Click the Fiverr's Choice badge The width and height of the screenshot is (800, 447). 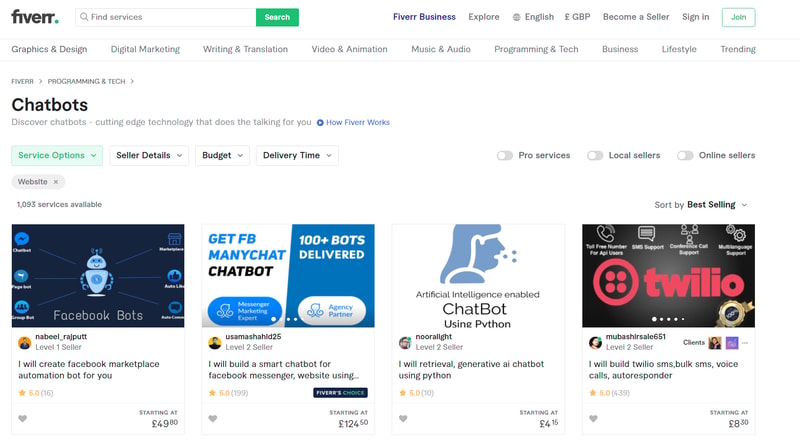click(x=340, y=392)
